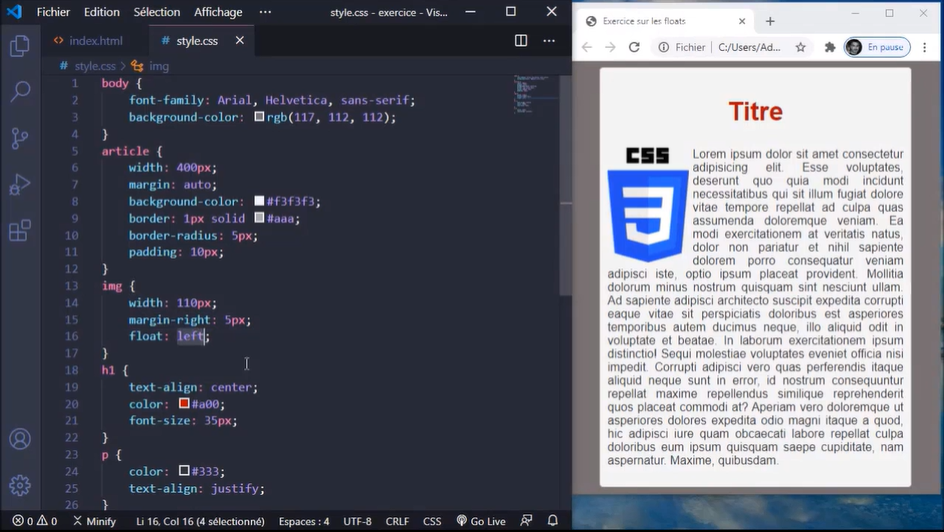This screenshot has width=944, height=532.
Task: Open the Accounts menu icon
Action: pyautogui.click(x=20, y=439)
